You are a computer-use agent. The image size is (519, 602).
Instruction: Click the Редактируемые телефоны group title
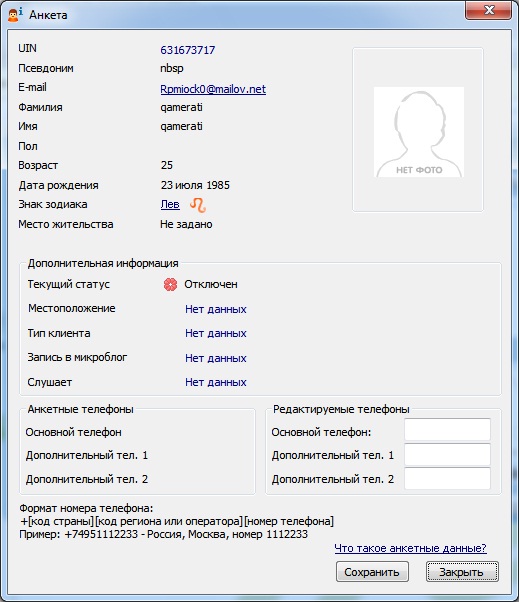pos(341,409)
